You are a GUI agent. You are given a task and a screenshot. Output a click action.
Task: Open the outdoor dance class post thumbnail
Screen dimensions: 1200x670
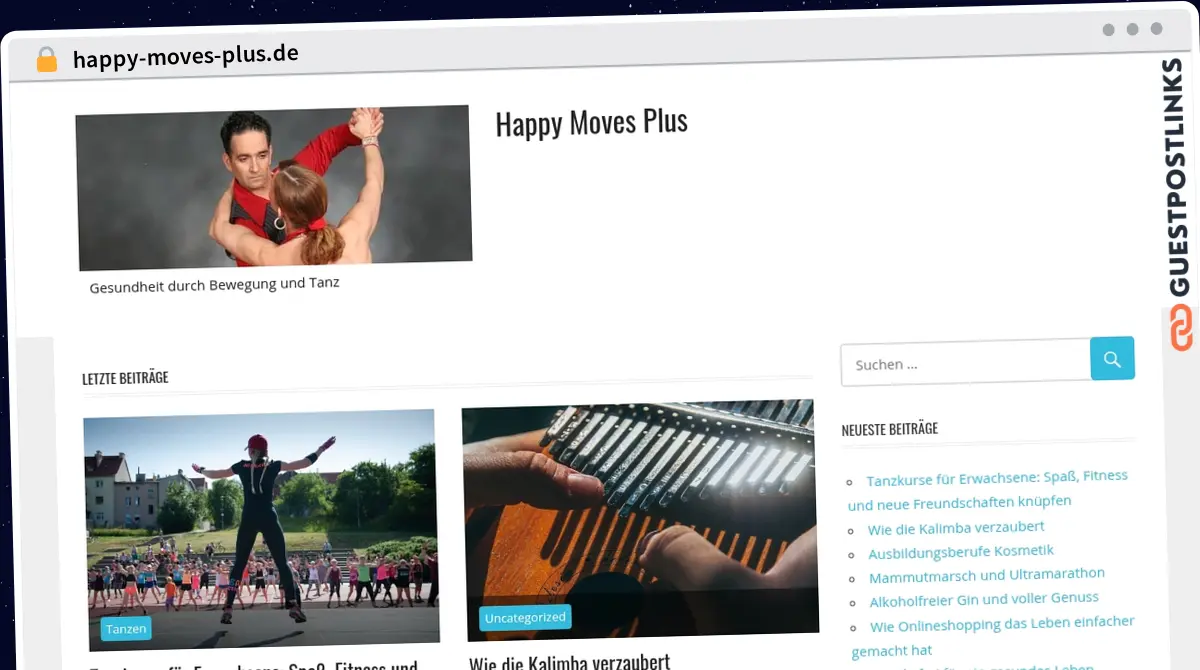point(261,528)
